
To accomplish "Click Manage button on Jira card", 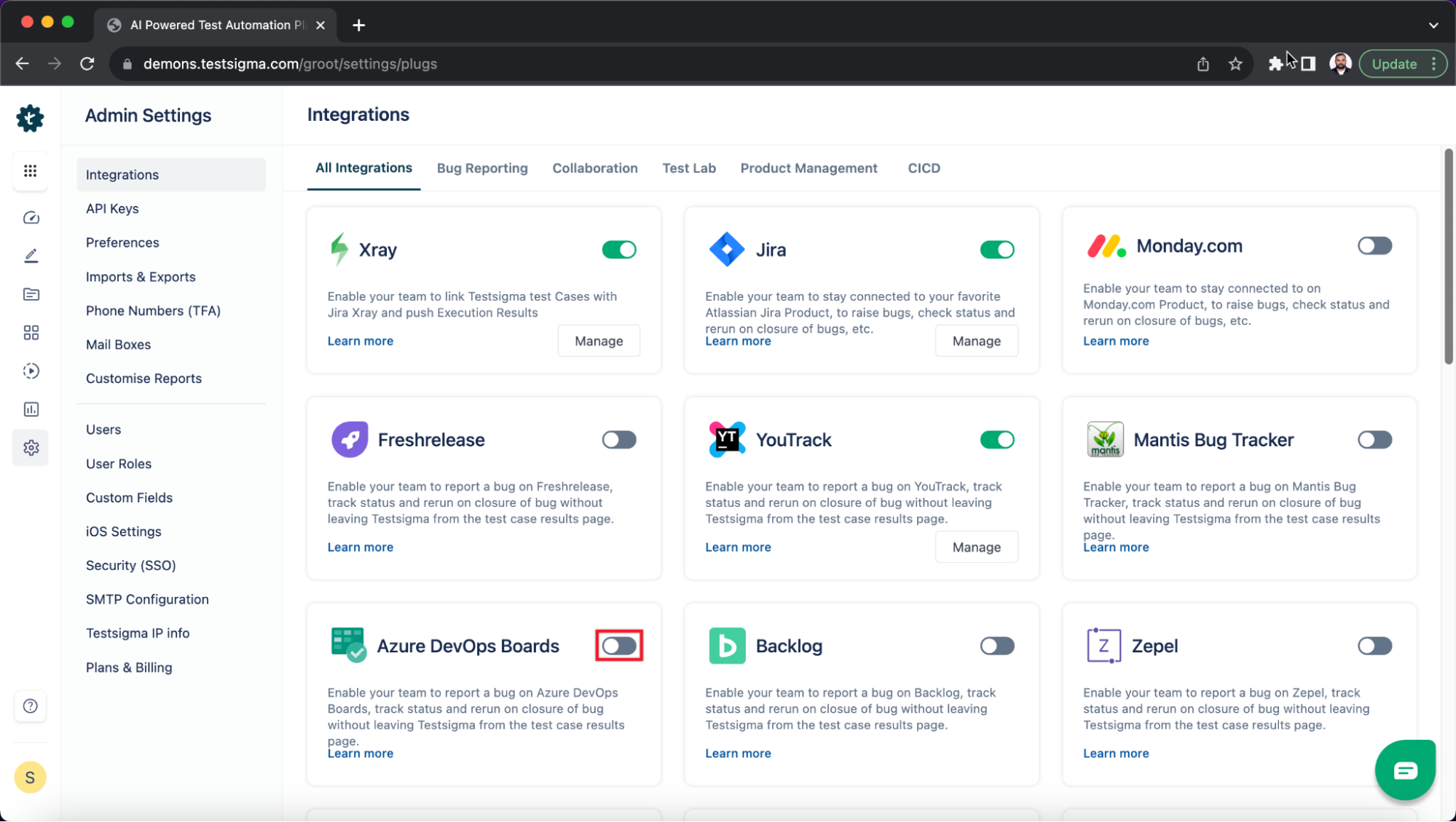I will coord(976,341).
